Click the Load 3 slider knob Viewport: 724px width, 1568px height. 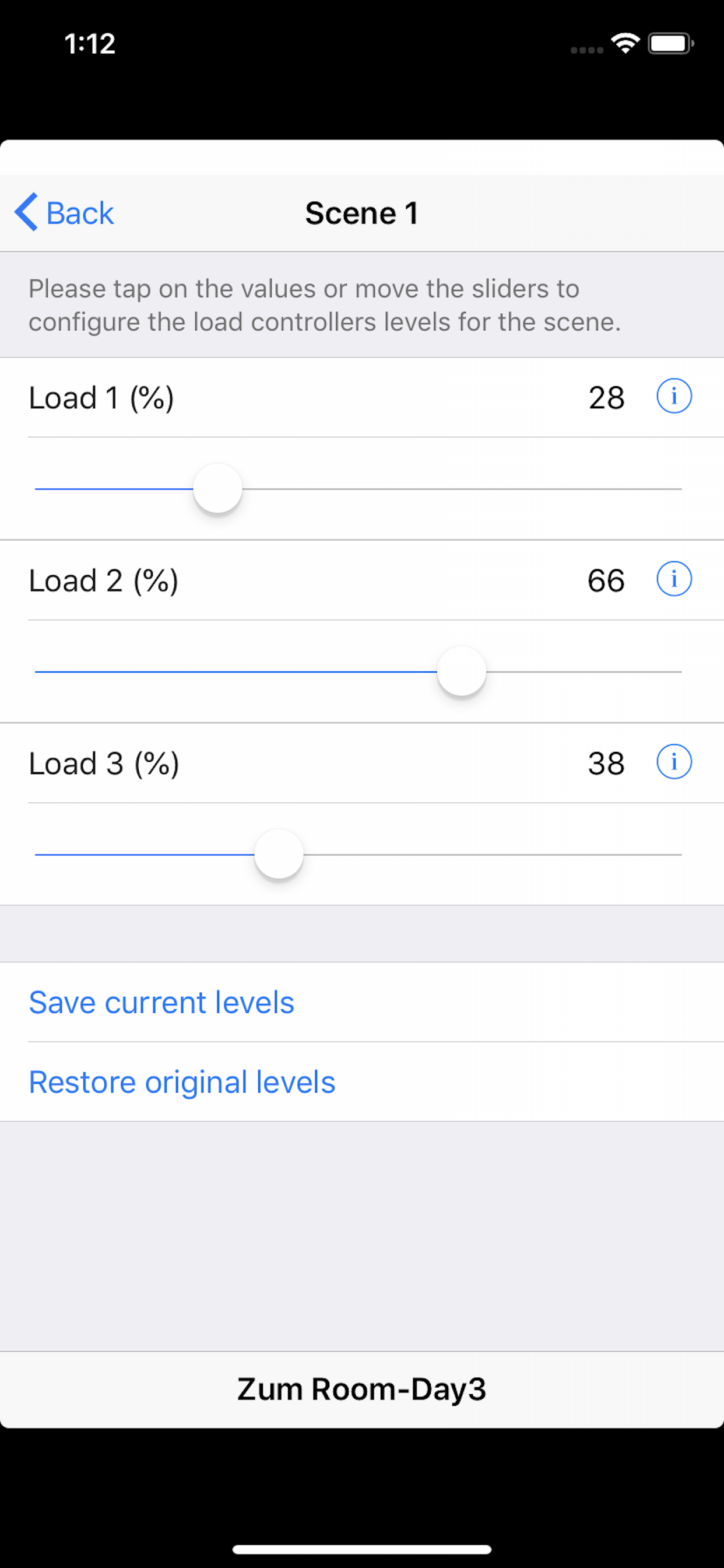pyautogui.click(x=279, y=854)
